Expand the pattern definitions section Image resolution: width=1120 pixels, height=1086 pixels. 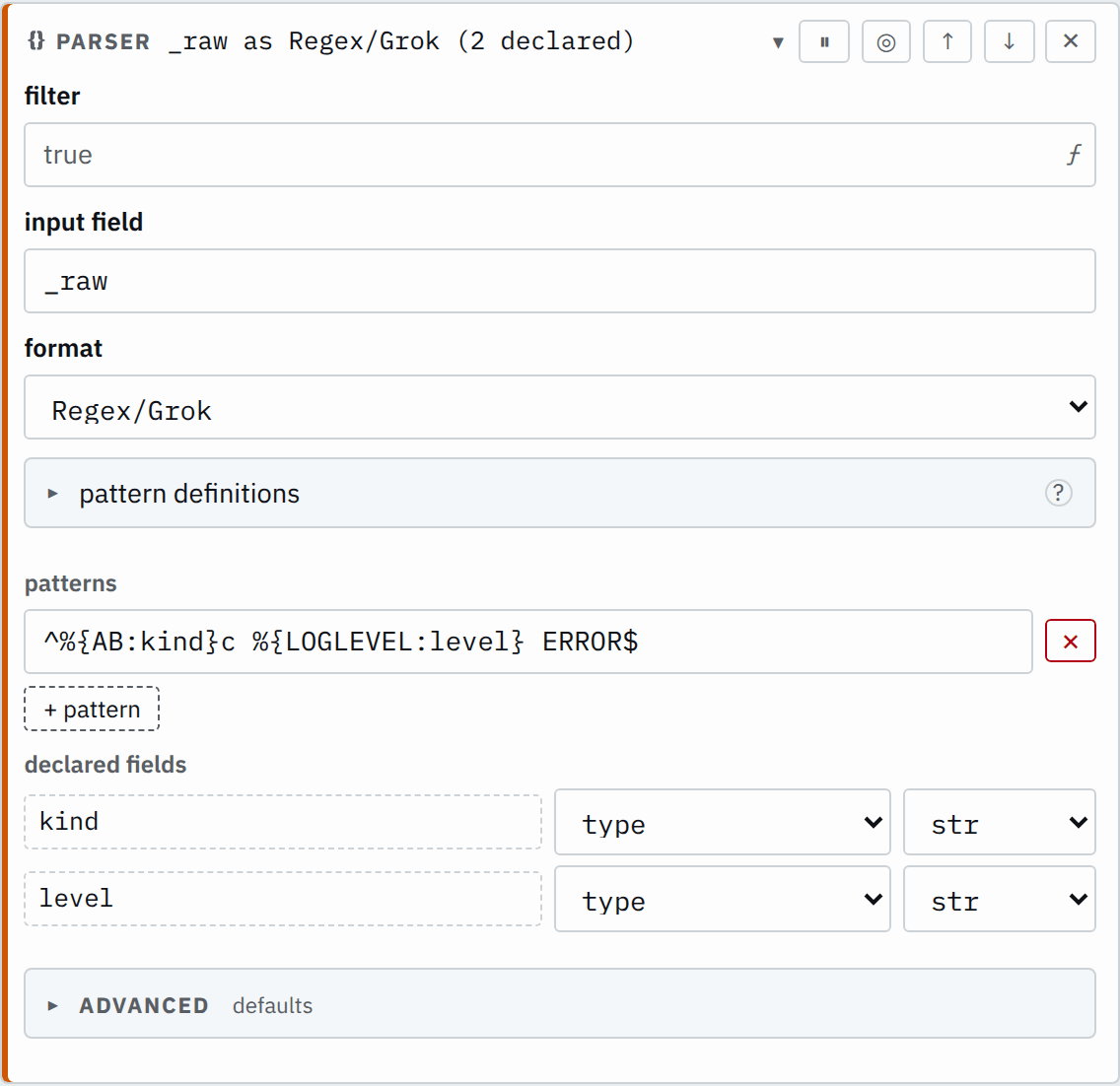click(559, 493)
